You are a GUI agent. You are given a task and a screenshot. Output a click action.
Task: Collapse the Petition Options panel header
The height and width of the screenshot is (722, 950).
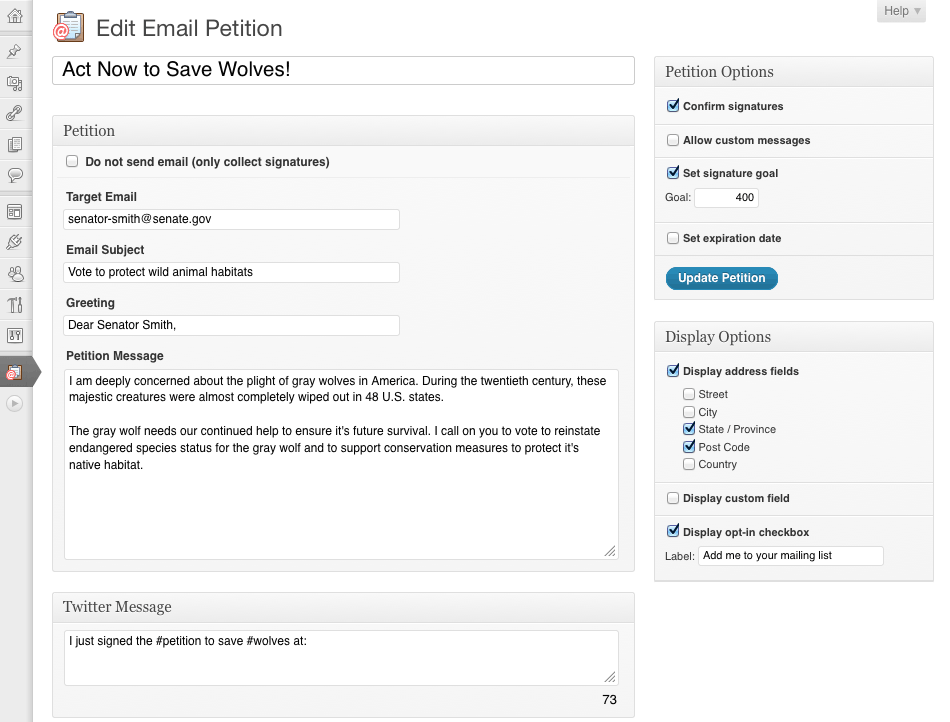click(793, 72)
